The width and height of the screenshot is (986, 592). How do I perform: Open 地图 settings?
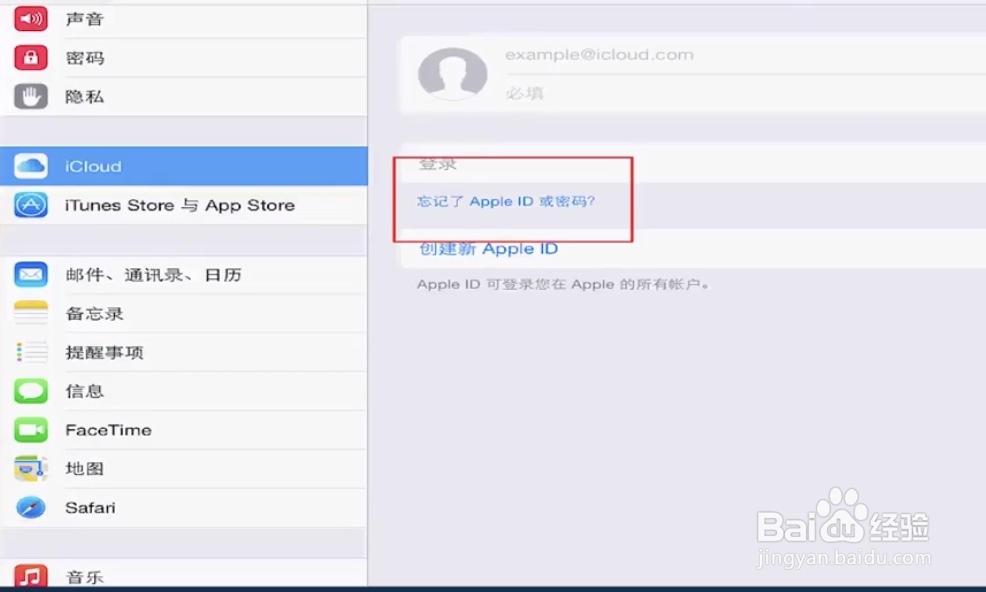184,469
